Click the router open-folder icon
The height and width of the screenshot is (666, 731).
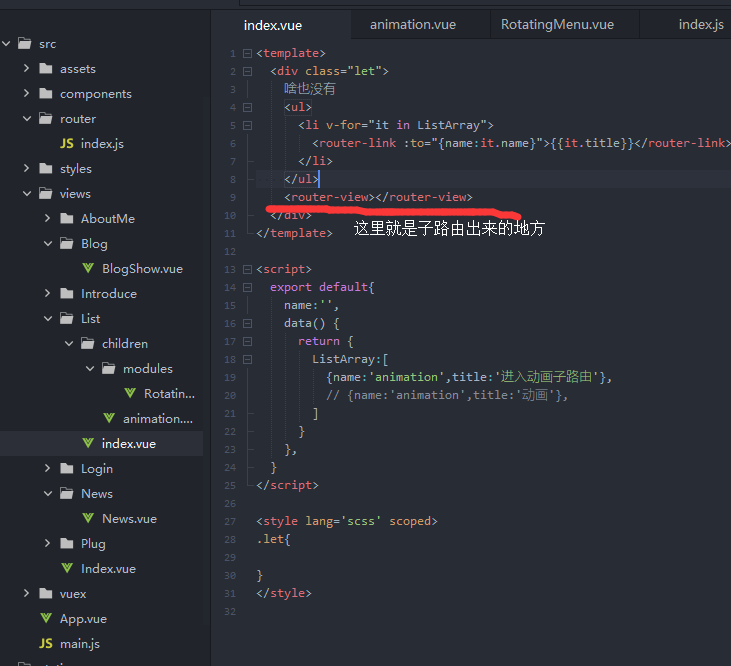pyautogui.click(x=46, y=118)
